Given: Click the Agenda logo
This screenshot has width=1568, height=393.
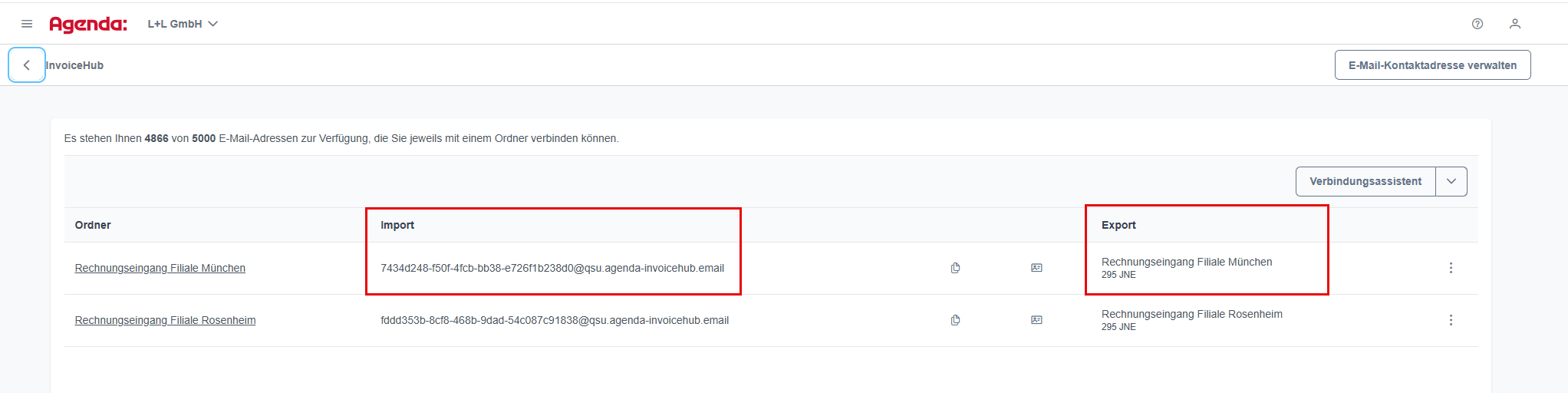Looking at the screenshot, I should pos(88,25).
